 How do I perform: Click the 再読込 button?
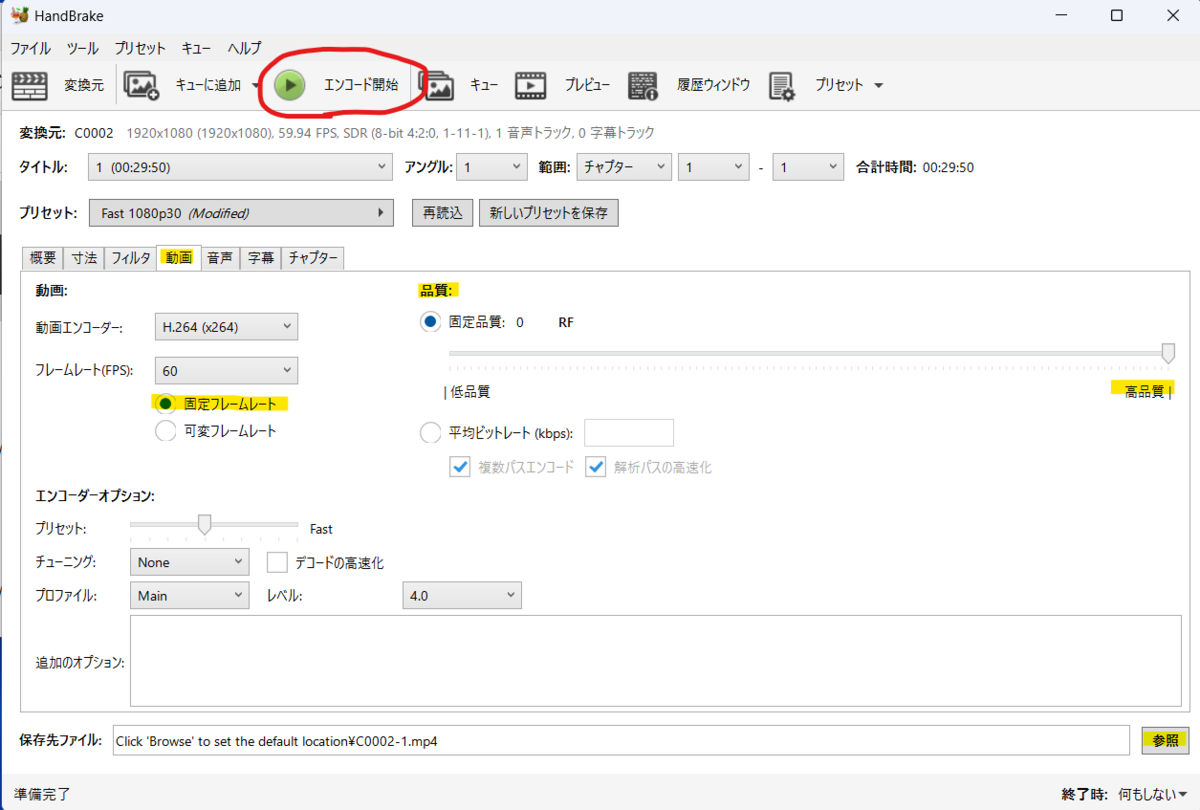pyautogui.click(x=442, y=213)
